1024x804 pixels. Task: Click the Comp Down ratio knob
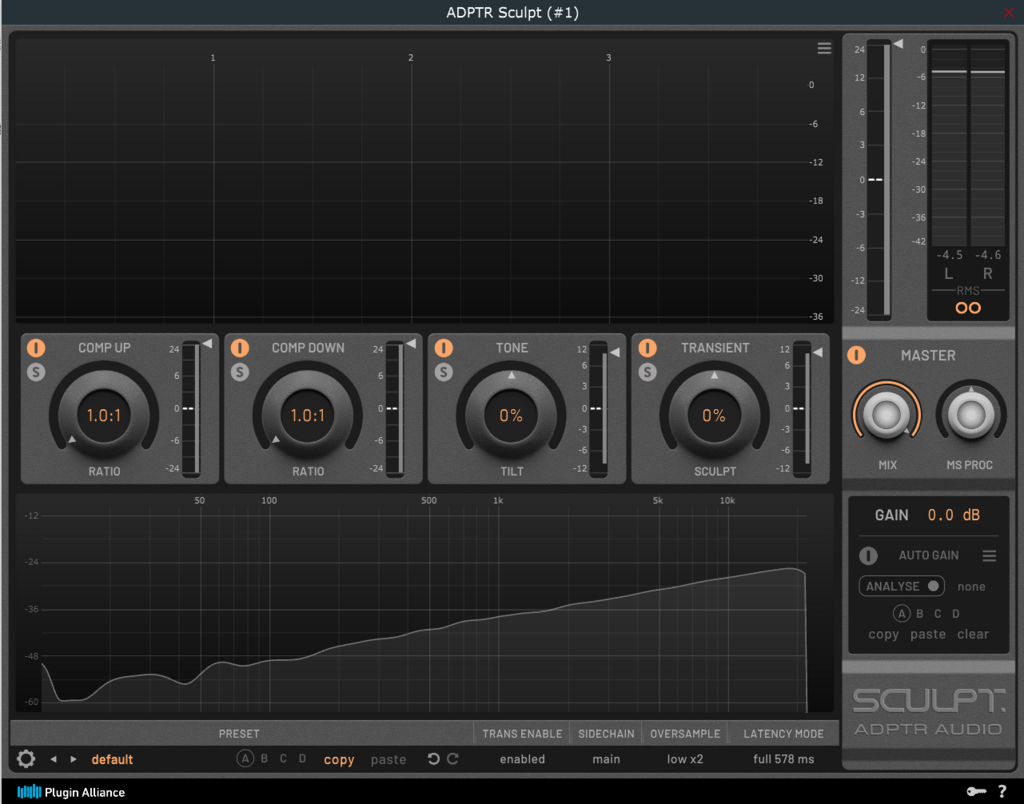308,415
